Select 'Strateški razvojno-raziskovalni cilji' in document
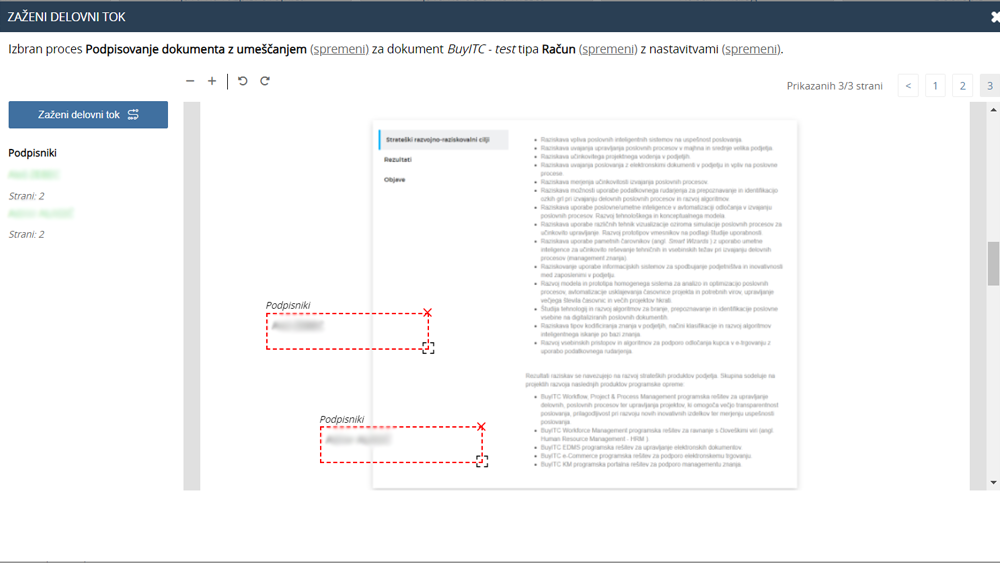Screen dimensions: 1000x563 click(443, 140)
